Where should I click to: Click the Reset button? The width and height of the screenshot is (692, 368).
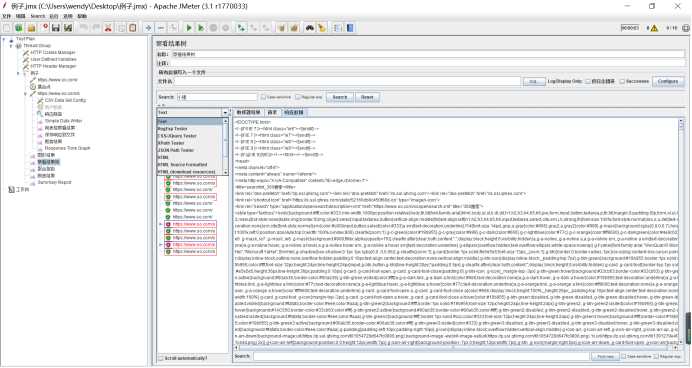tap(367, 97)
